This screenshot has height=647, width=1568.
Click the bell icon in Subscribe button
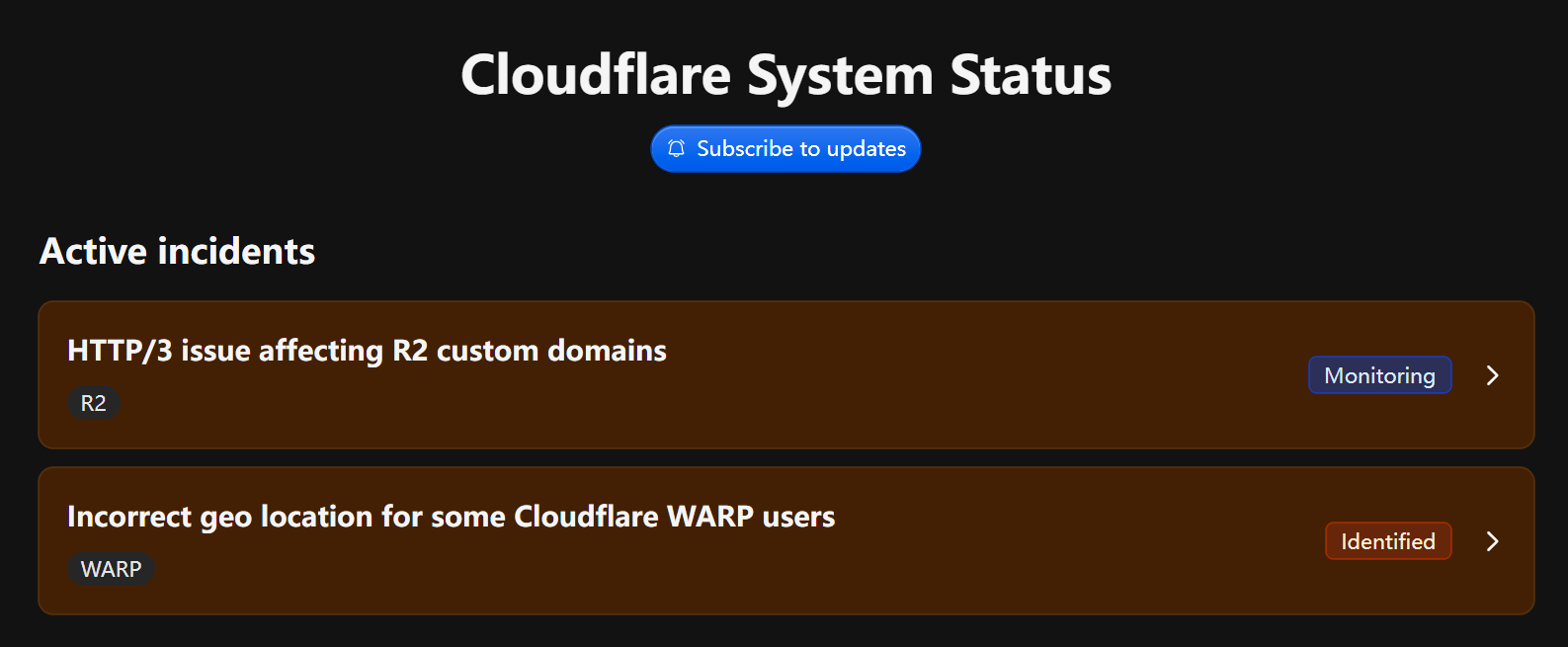pos(676,149)
